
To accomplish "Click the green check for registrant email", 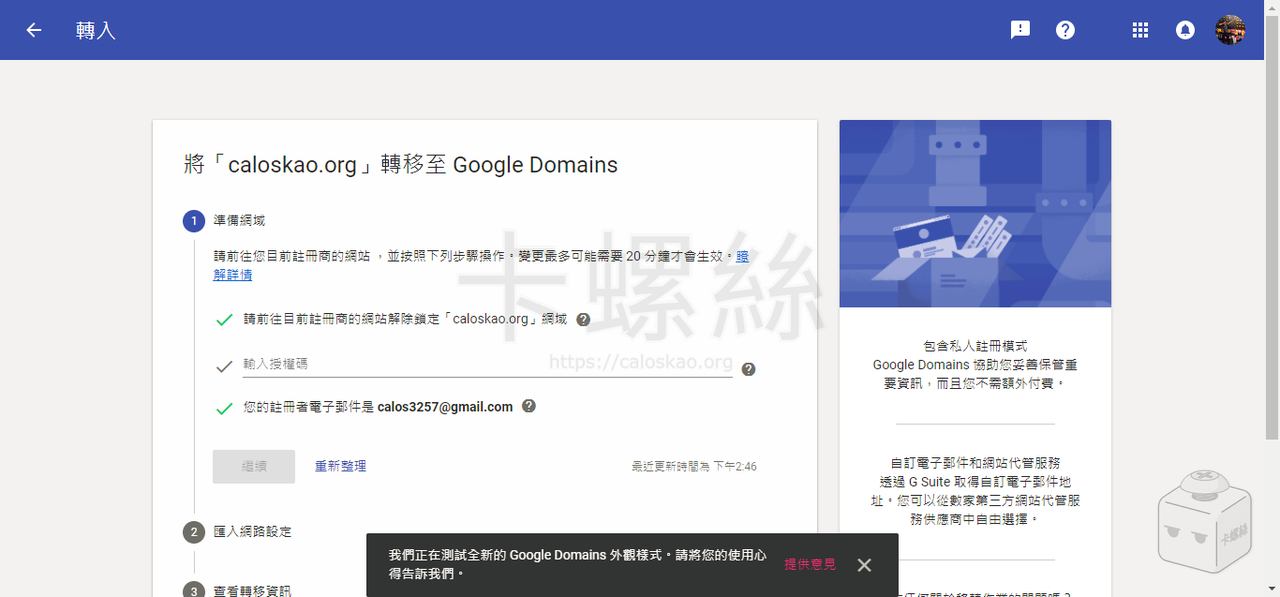I will point(224,408).
